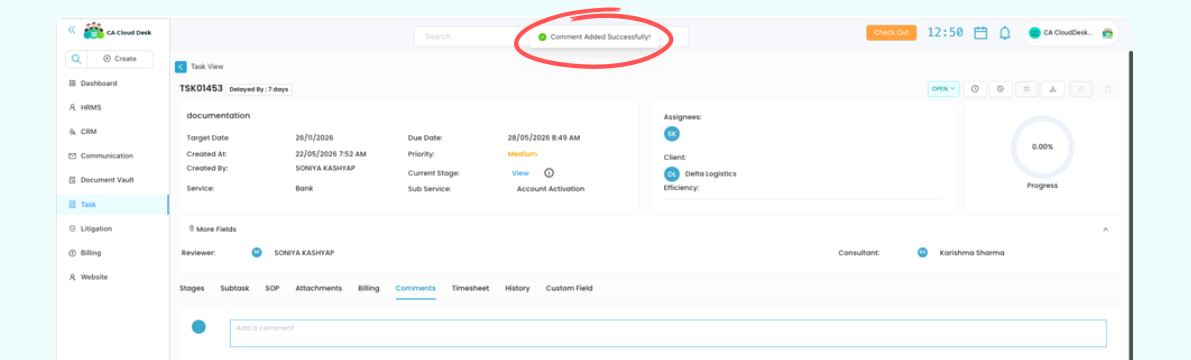Click the Add a comment field
The height and width of the screenshot is (360, 1191).
point(668,333)
